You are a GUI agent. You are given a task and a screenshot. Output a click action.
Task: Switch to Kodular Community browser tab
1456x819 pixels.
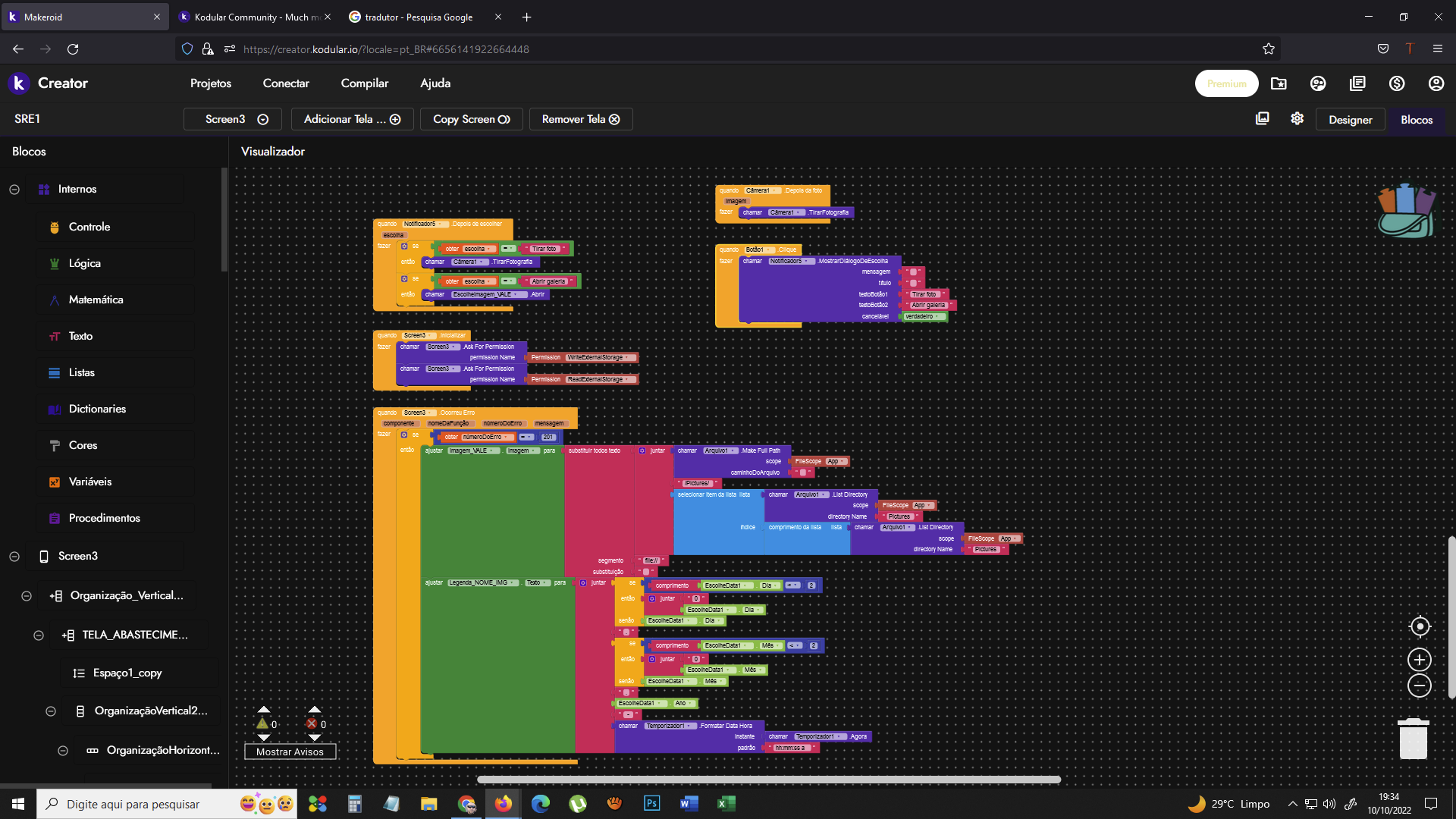(256, 17)
